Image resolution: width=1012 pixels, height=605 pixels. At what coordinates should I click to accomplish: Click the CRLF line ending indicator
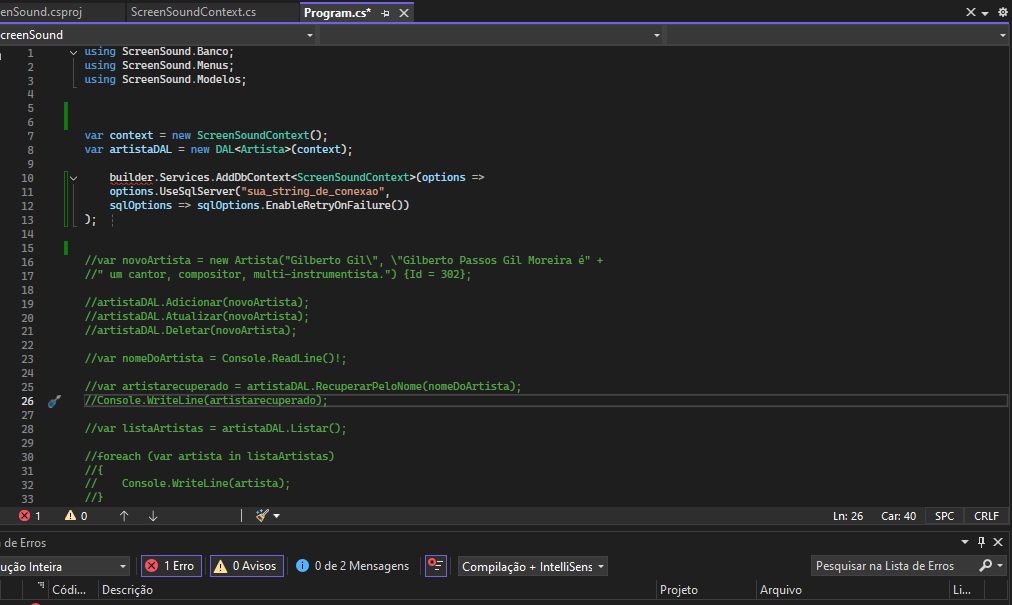click(986, 516)
